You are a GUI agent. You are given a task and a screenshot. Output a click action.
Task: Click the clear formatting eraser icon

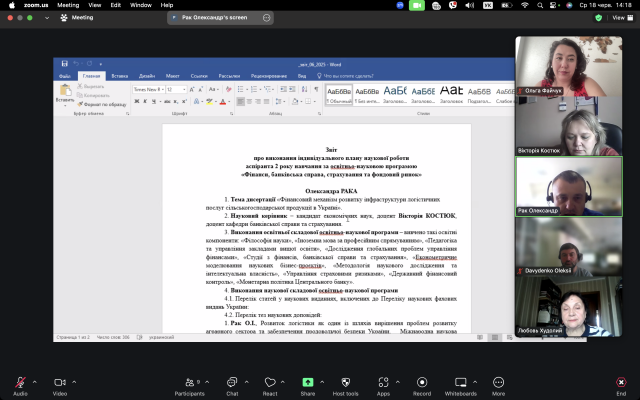coord(229,89)
